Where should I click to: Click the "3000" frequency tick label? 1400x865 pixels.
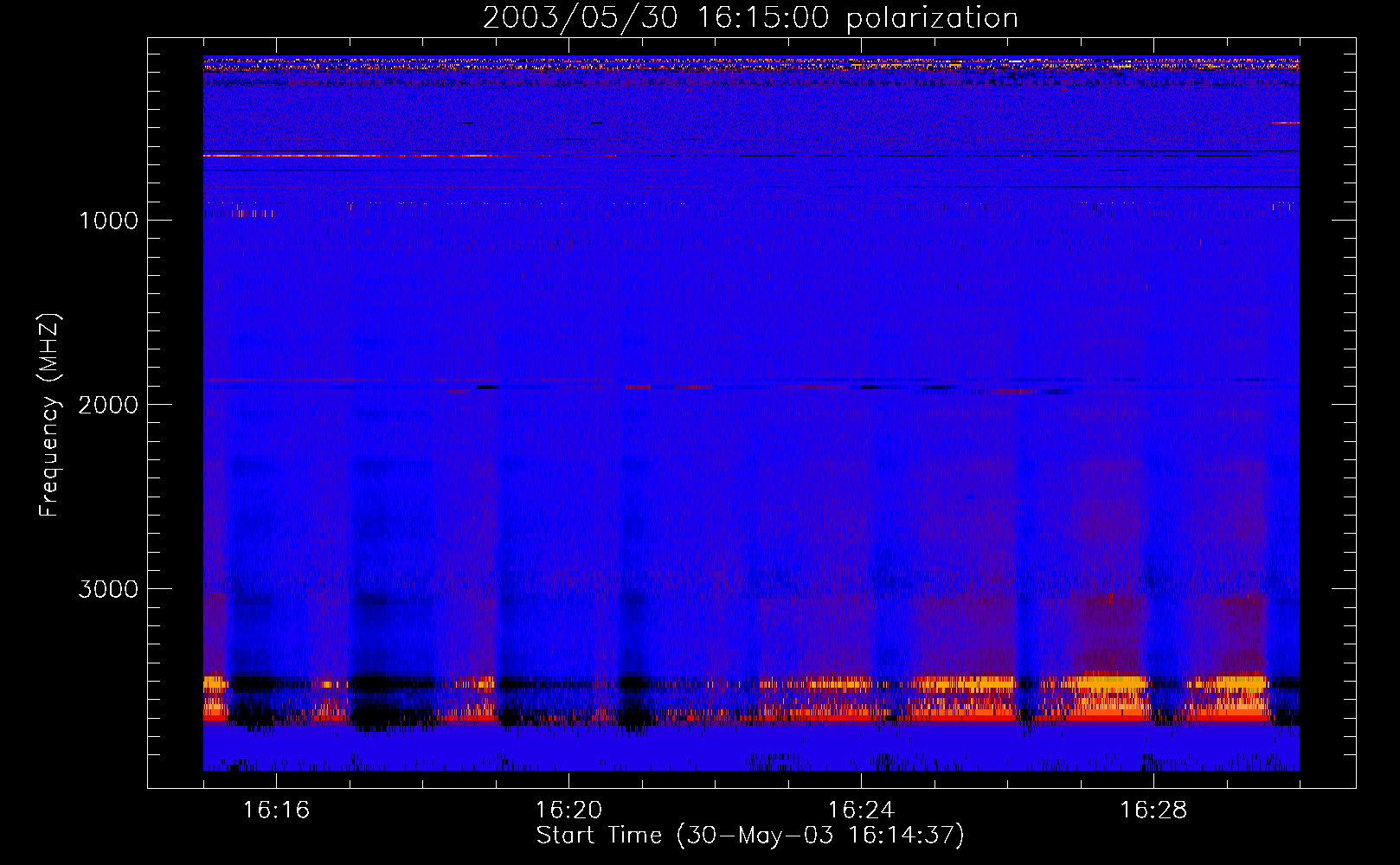tap(108, 589)
